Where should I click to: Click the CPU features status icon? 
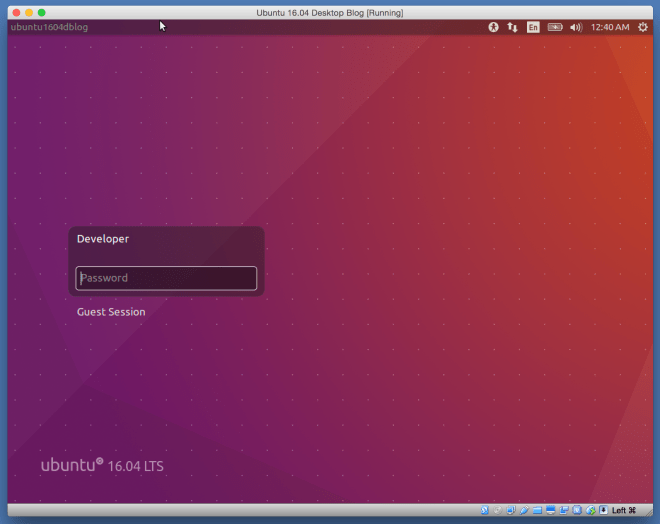577,510
